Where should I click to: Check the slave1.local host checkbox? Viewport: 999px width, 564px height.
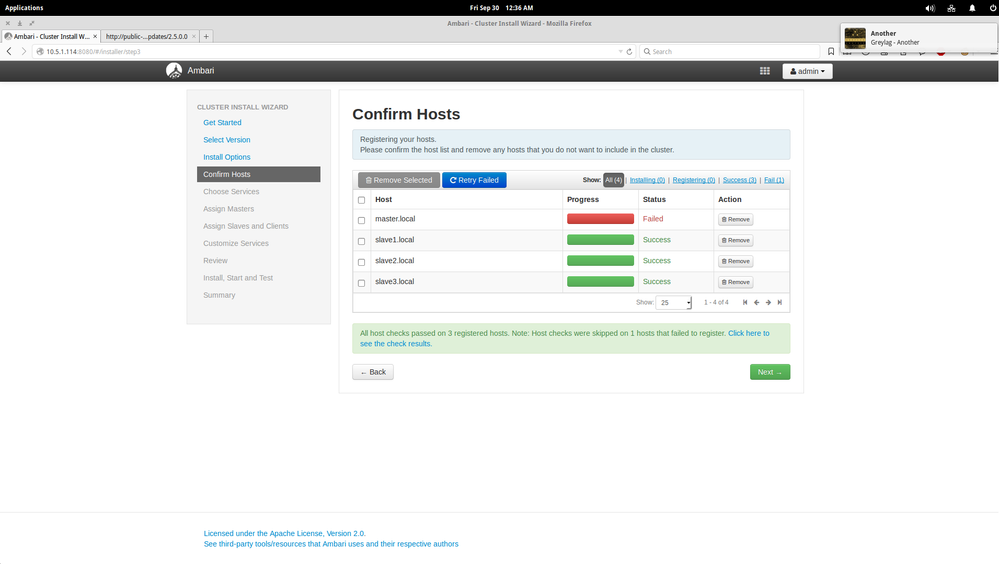(x=361, y=242)
